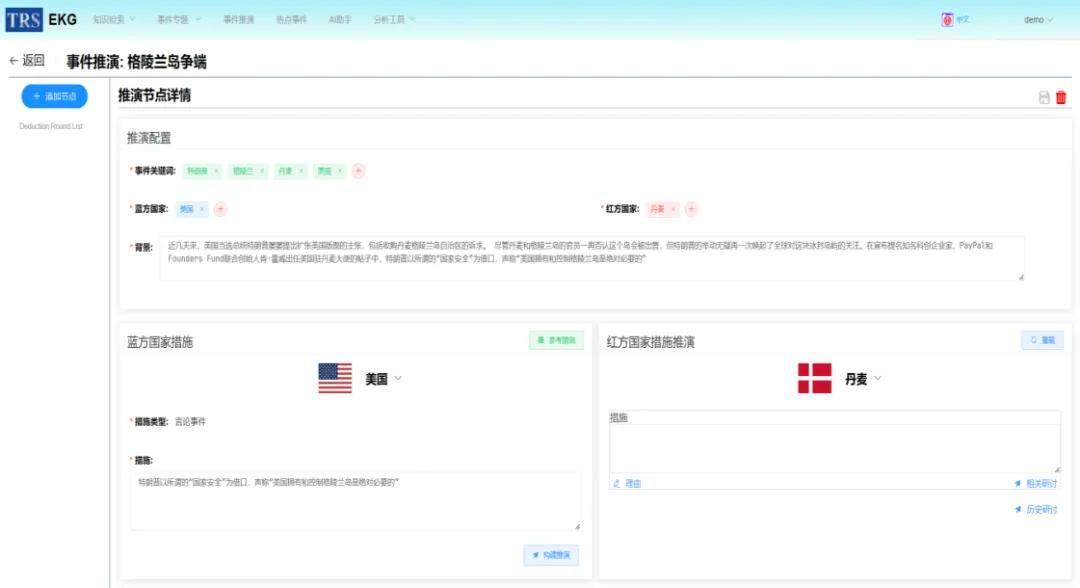Remove the 美国 tag from 蓝方国家

[202, 209]
